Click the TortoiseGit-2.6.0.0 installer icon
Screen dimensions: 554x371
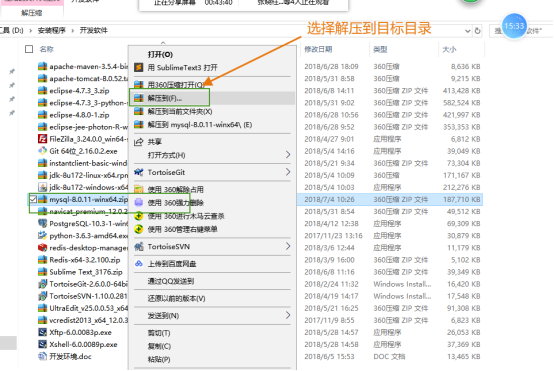[x=42, y=284]
